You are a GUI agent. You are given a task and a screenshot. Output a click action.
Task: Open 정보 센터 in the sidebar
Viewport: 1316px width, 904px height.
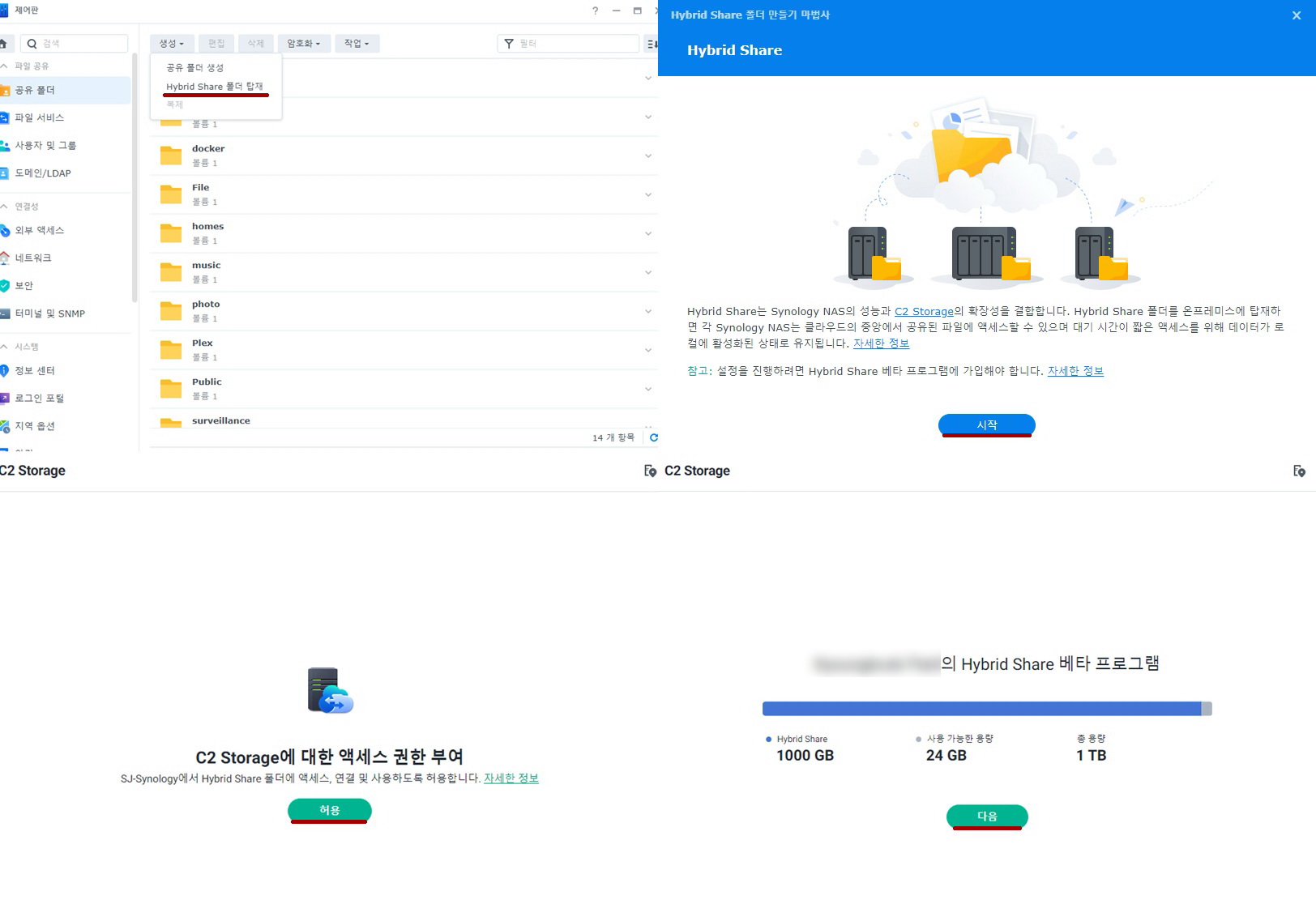tap(65, 370)
